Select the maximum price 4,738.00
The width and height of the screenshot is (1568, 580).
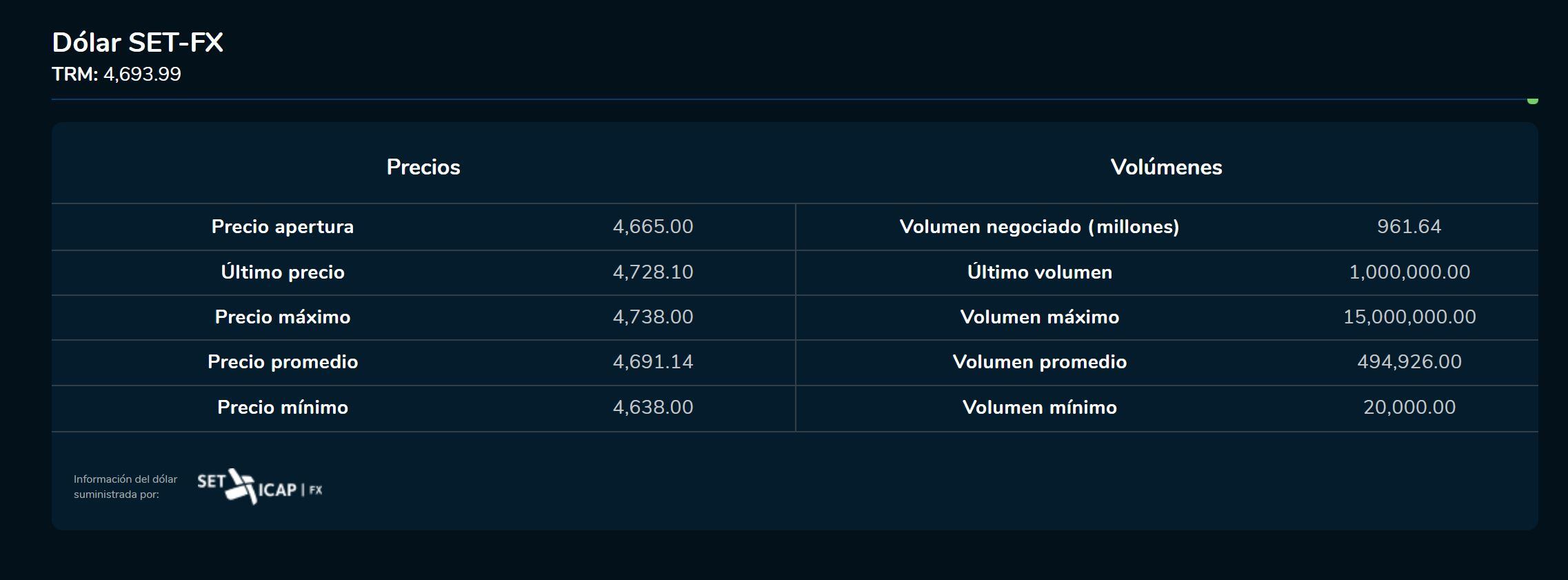pyautogui.click(x=653, y=317)
